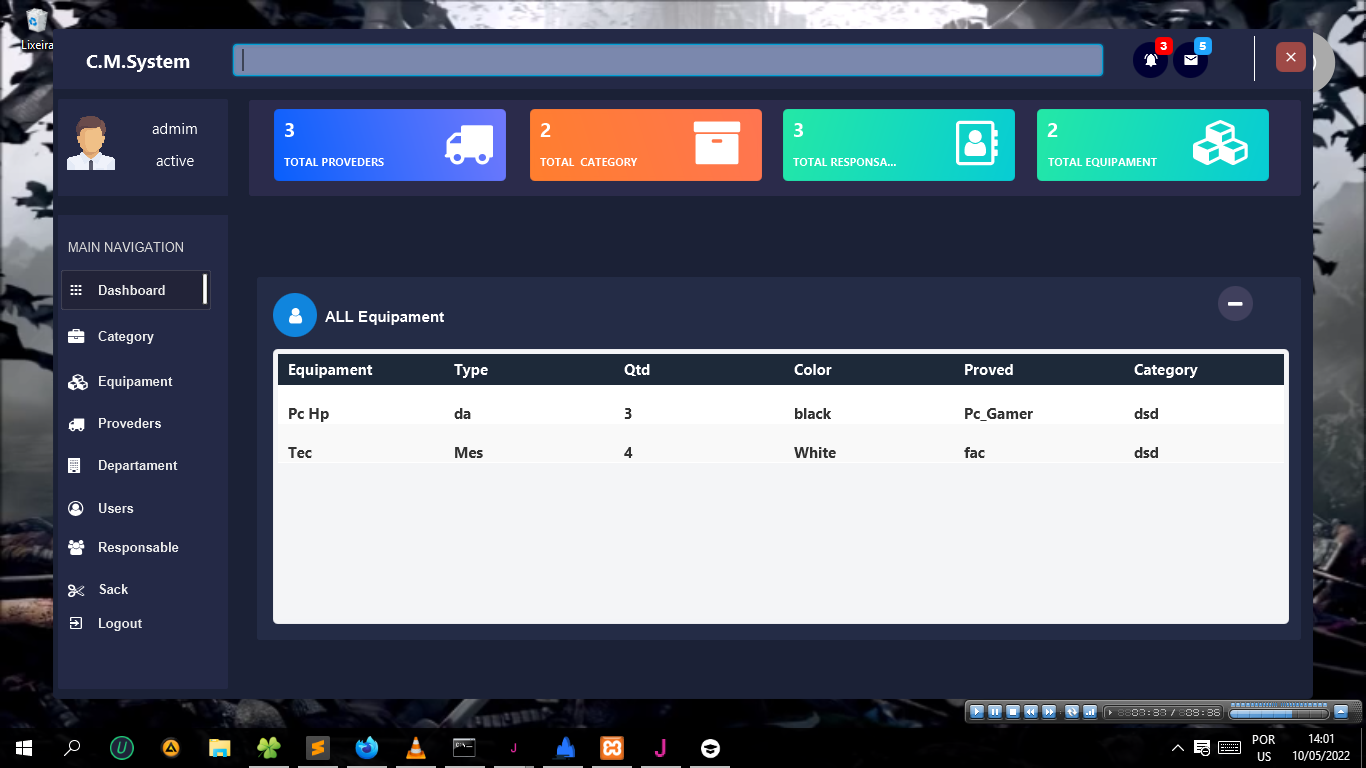Click the user circle icon next to Users
Screen dimensions: 1366x768
(x=75, y=508)
